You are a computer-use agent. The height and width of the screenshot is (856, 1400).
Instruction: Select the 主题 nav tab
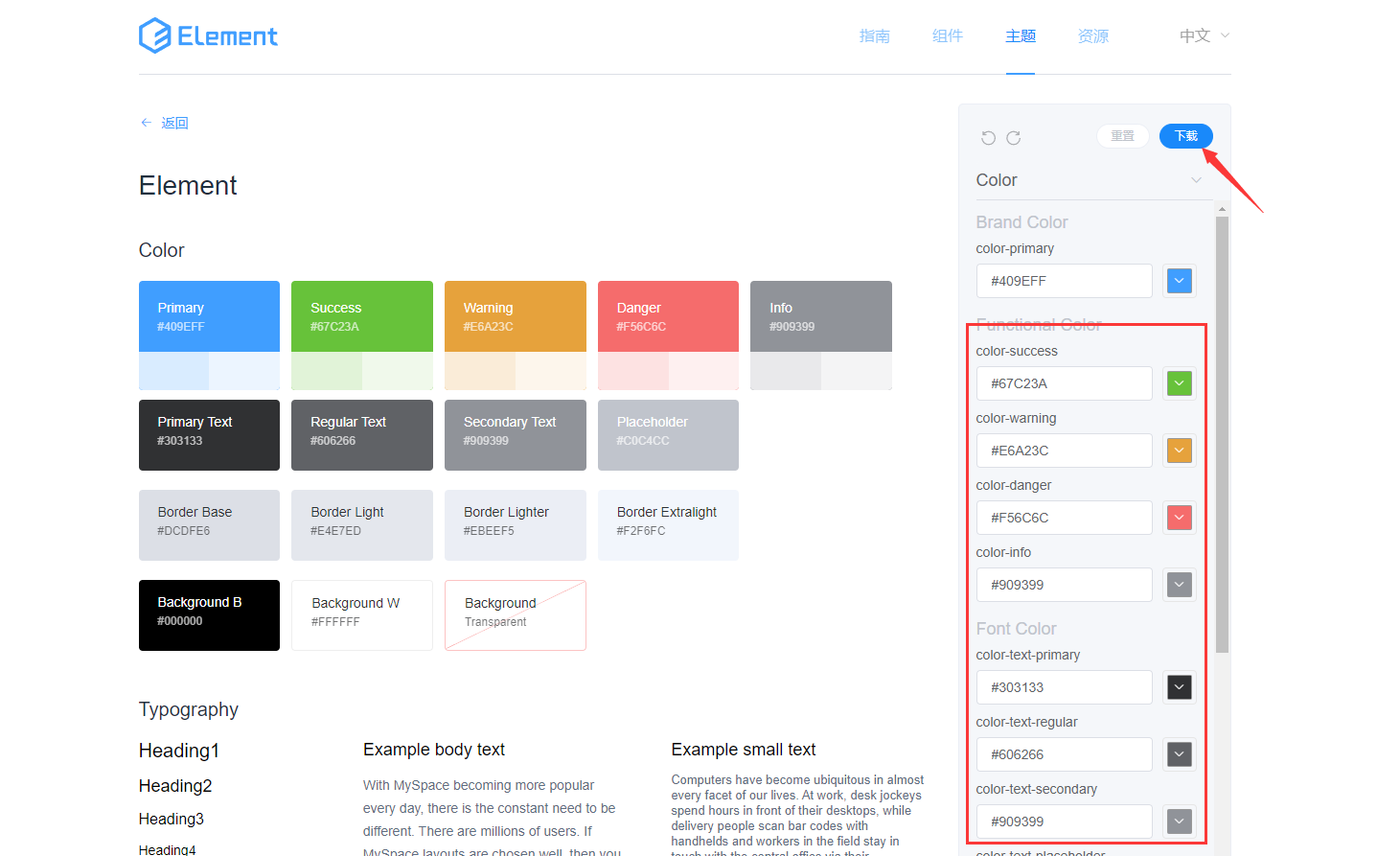click(x=1020, y=36)
